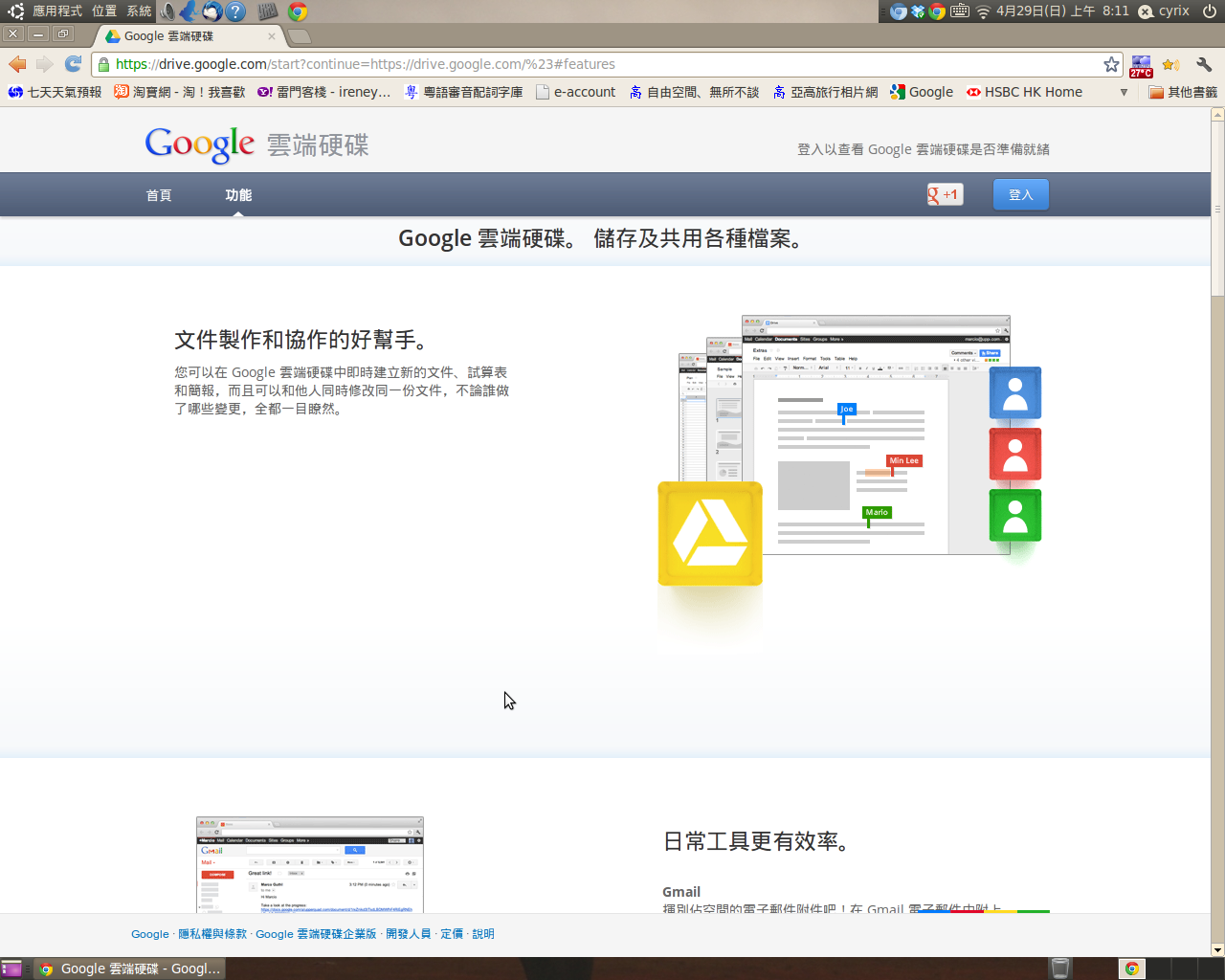This screenshot has height=980, width=1225.
Task: Bookmark this page with the star icon
Action: [1111, 64]
